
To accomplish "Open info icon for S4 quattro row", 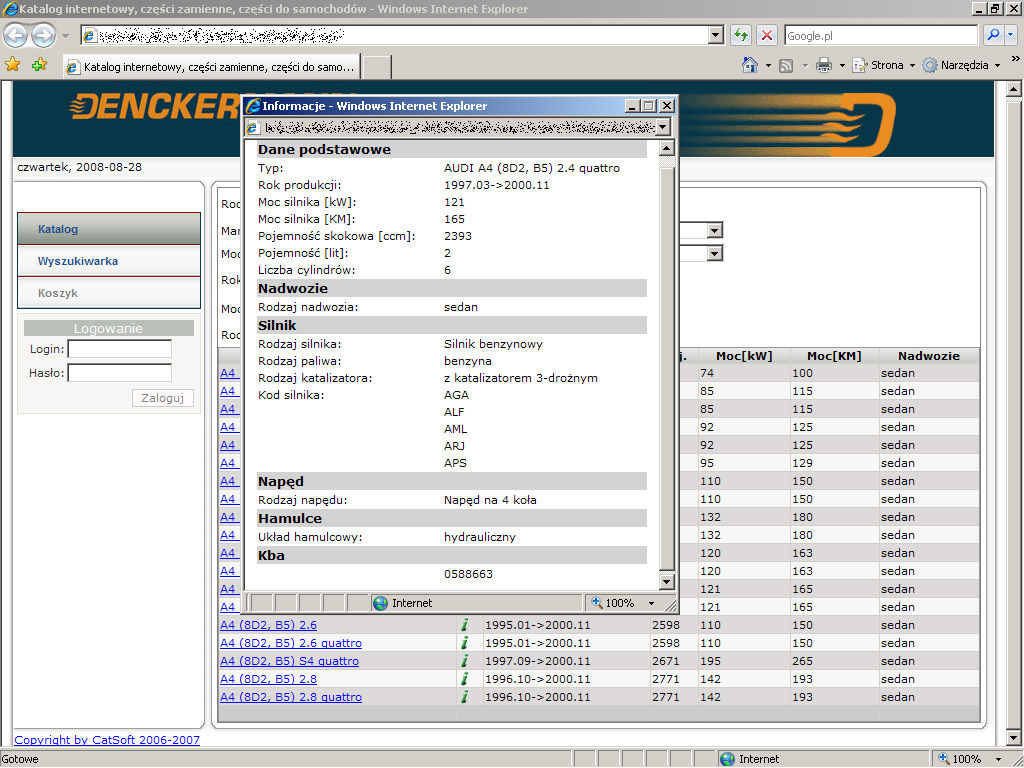I will (464, 661).
